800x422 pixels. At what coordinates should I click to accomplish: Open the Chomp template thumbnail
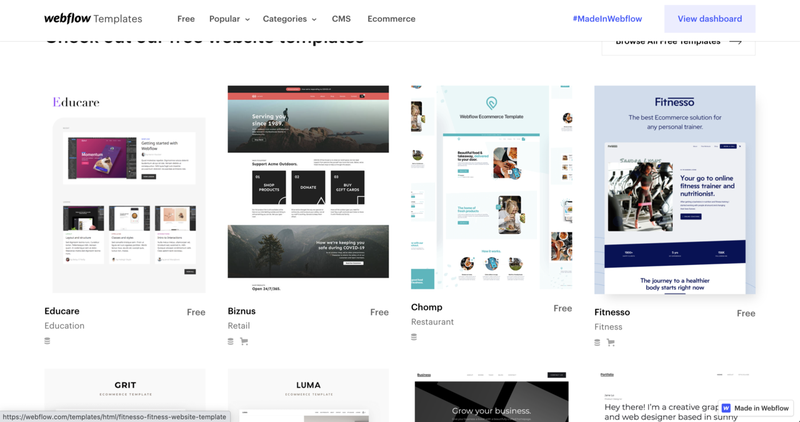(x=491, y=187)
